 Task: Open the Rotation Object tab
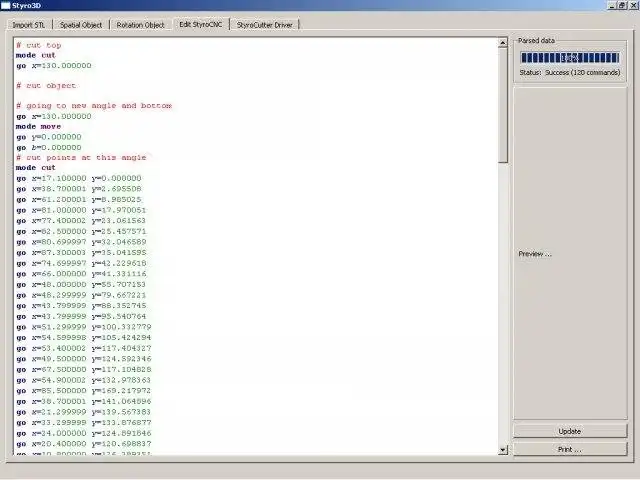click(140, 25)
